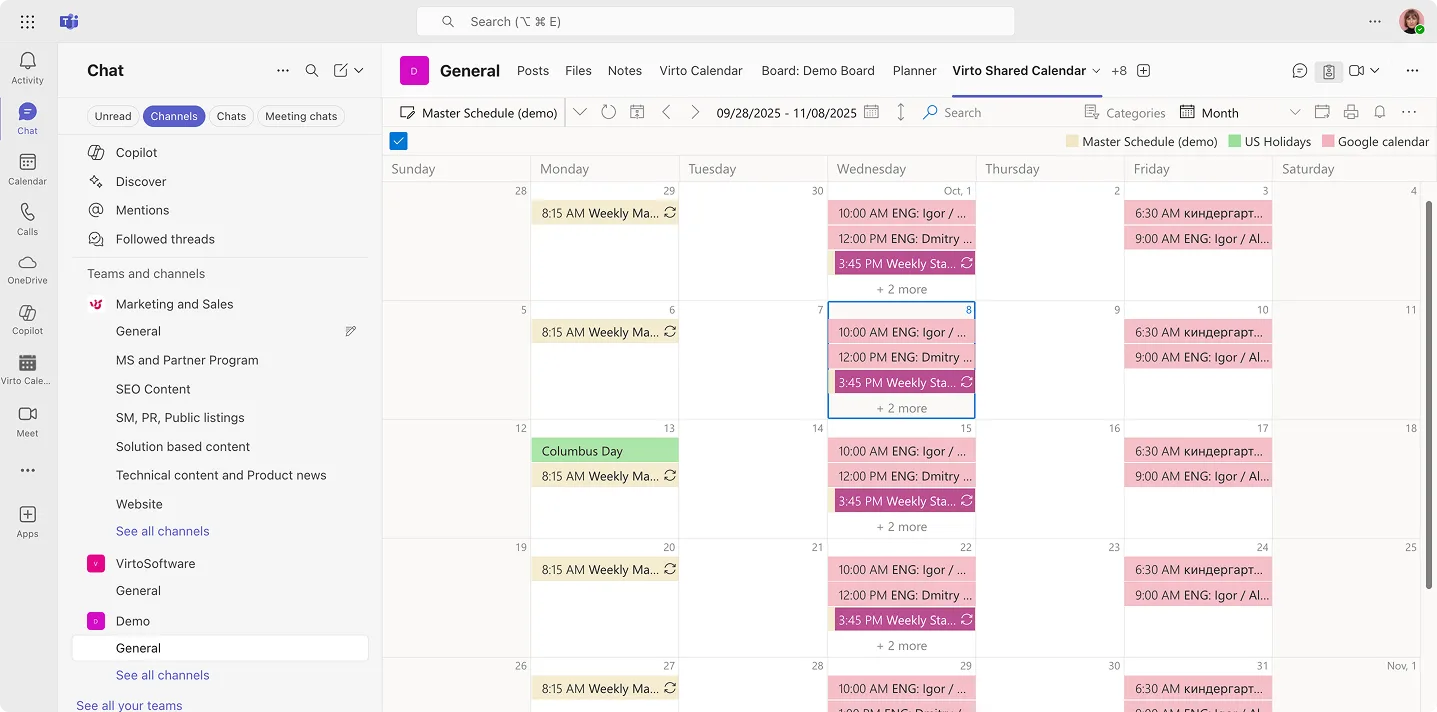Refresh the calendar with the reload icon
The height and width of the screenshot is (712, 1437).
click(609, 112)
